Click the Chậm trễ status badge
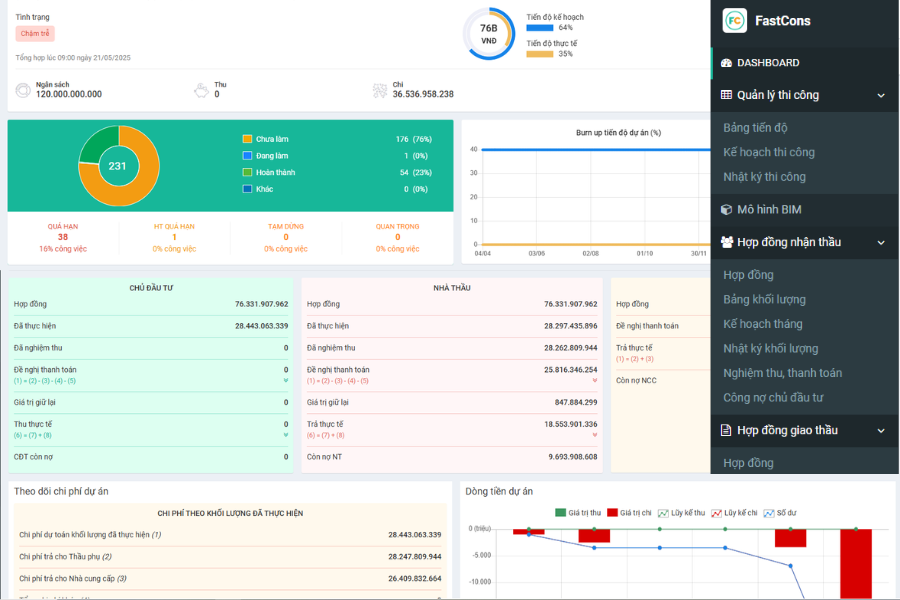This screenshot has width=900, height=600. click(35, 33)
